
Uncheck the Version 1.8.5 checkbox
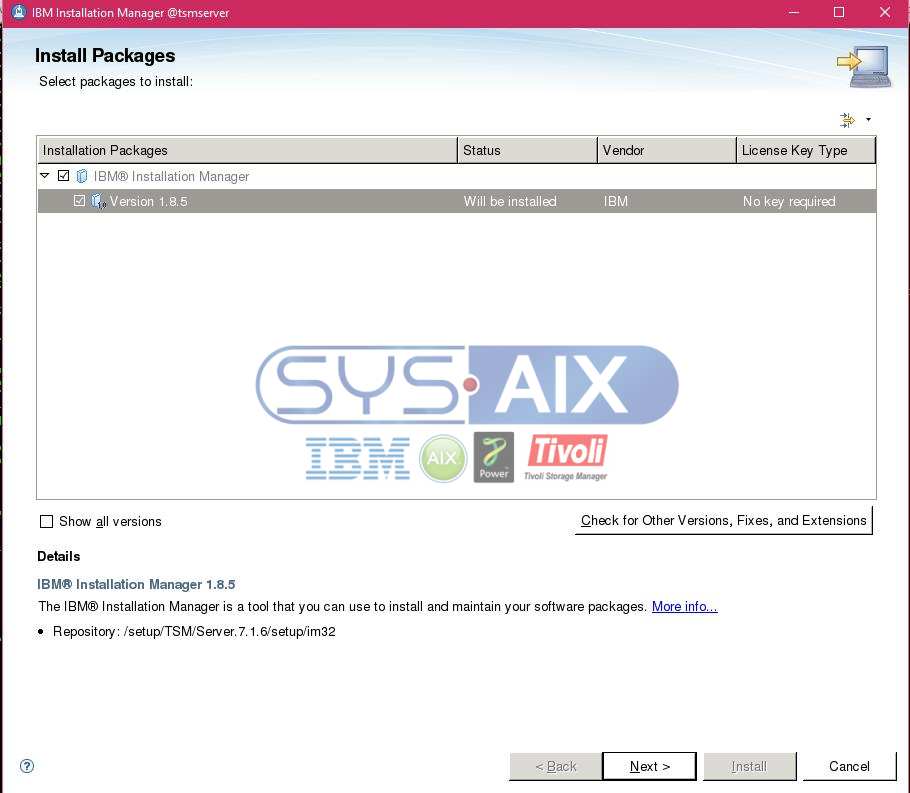coord(80,201)
